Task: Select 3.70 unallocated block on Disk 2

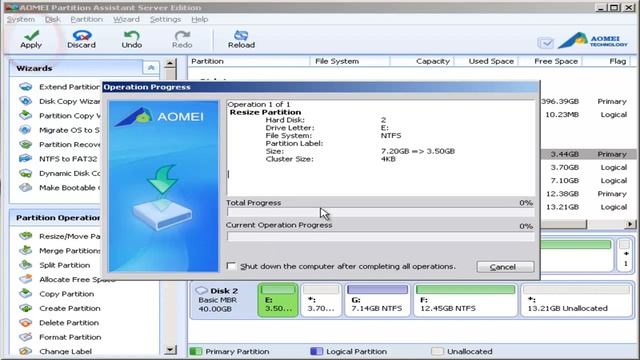Action: [321, 300]
